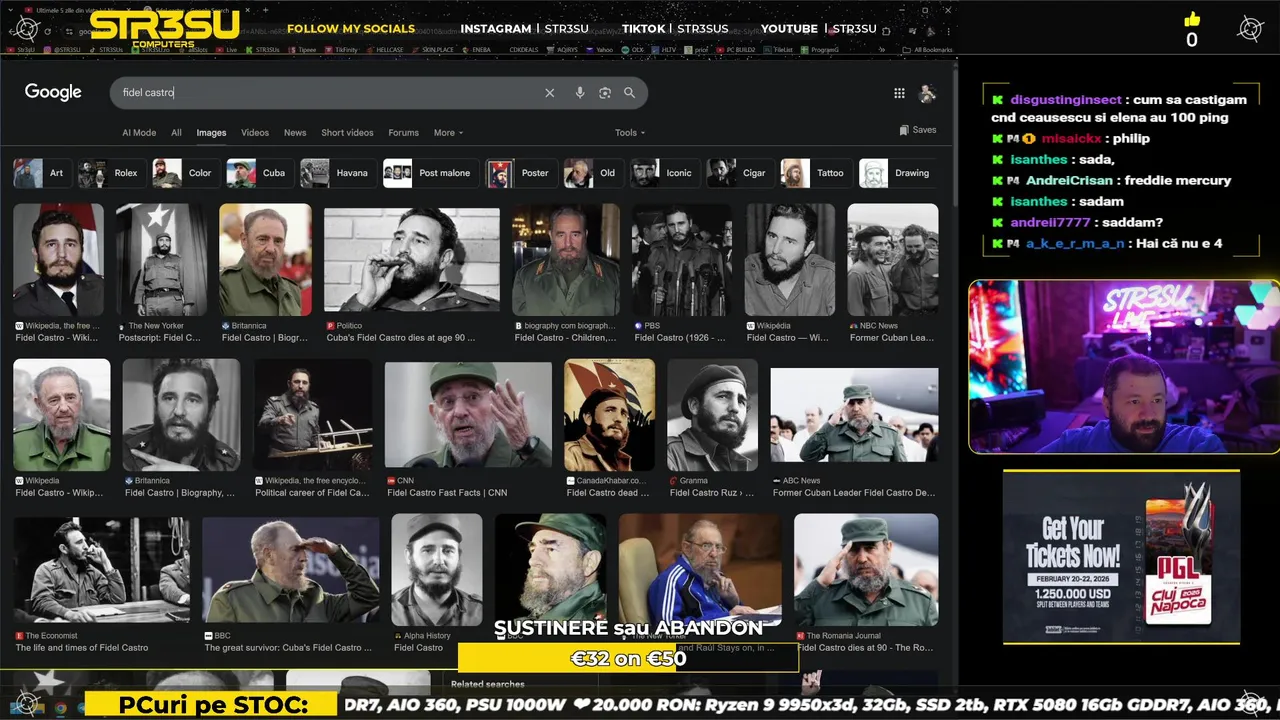Clear the search box with the X icon

tap(549, 93)
